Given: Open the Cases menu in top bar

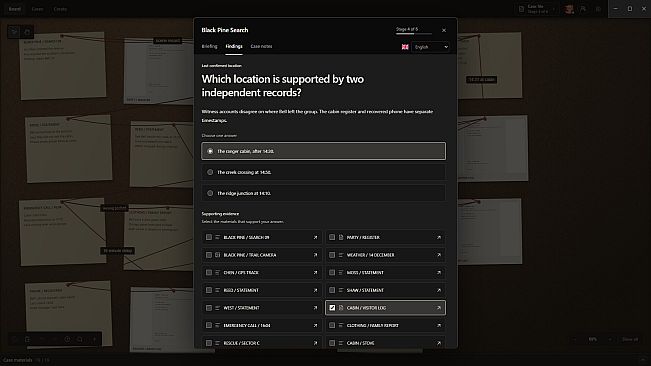Looking at the screenshot, I should point(37,9).
